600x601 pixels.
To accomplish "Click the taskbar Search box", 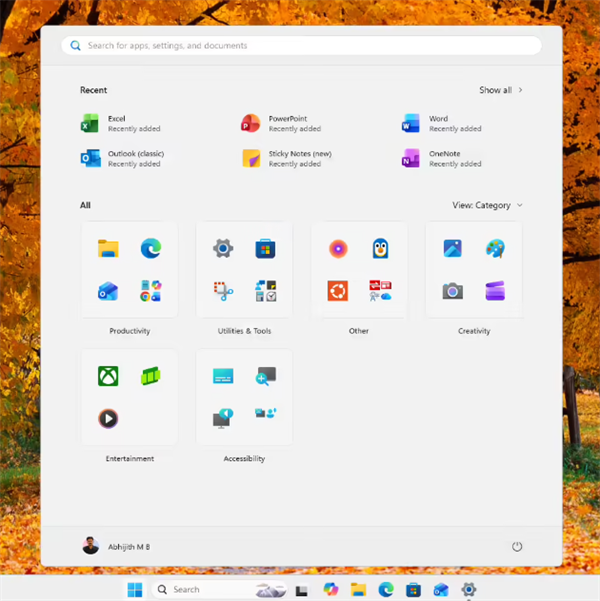I will [219, 590].
